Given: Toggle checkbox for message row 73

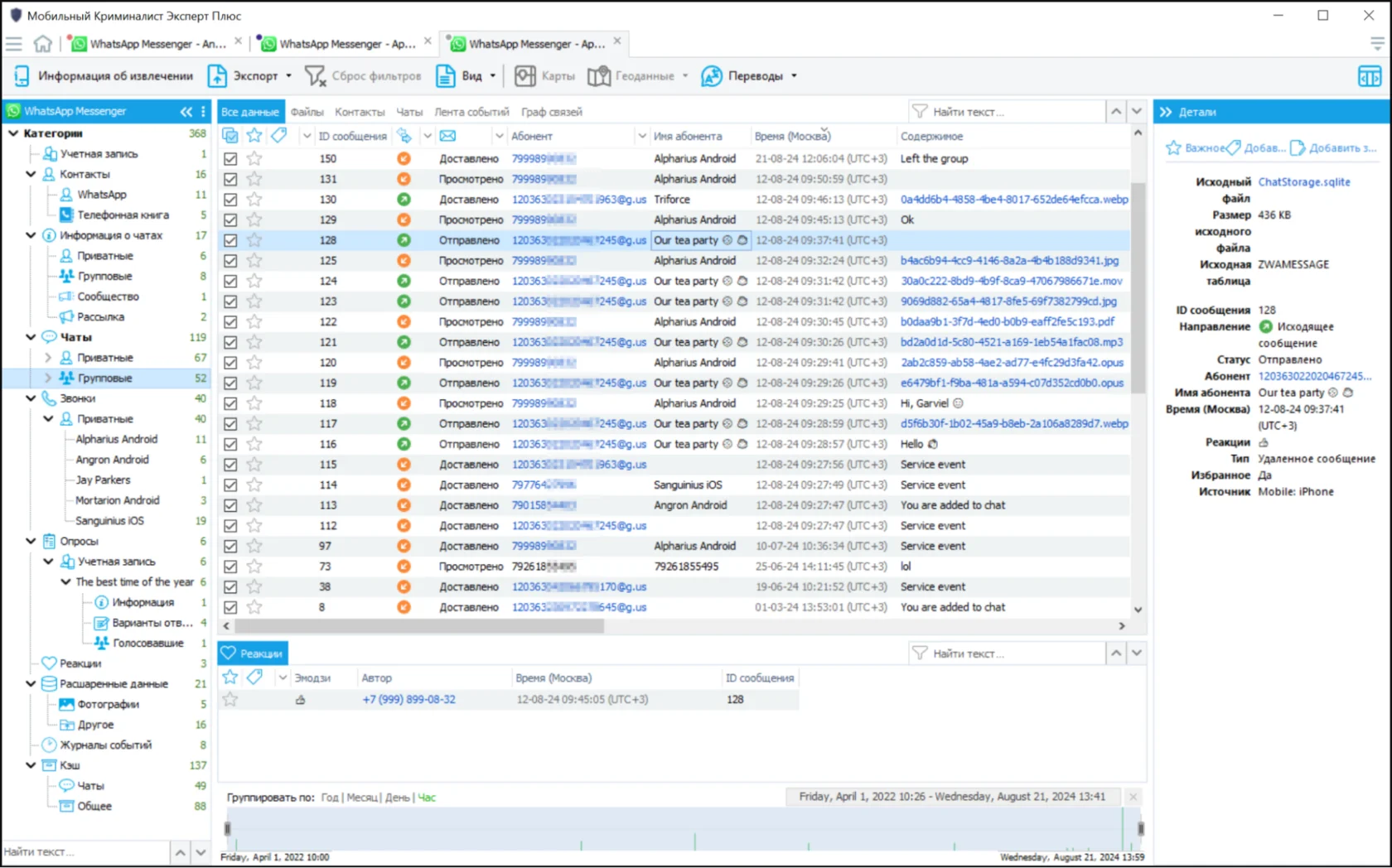Looking at the screenshot, I should [x=230, y=567].
